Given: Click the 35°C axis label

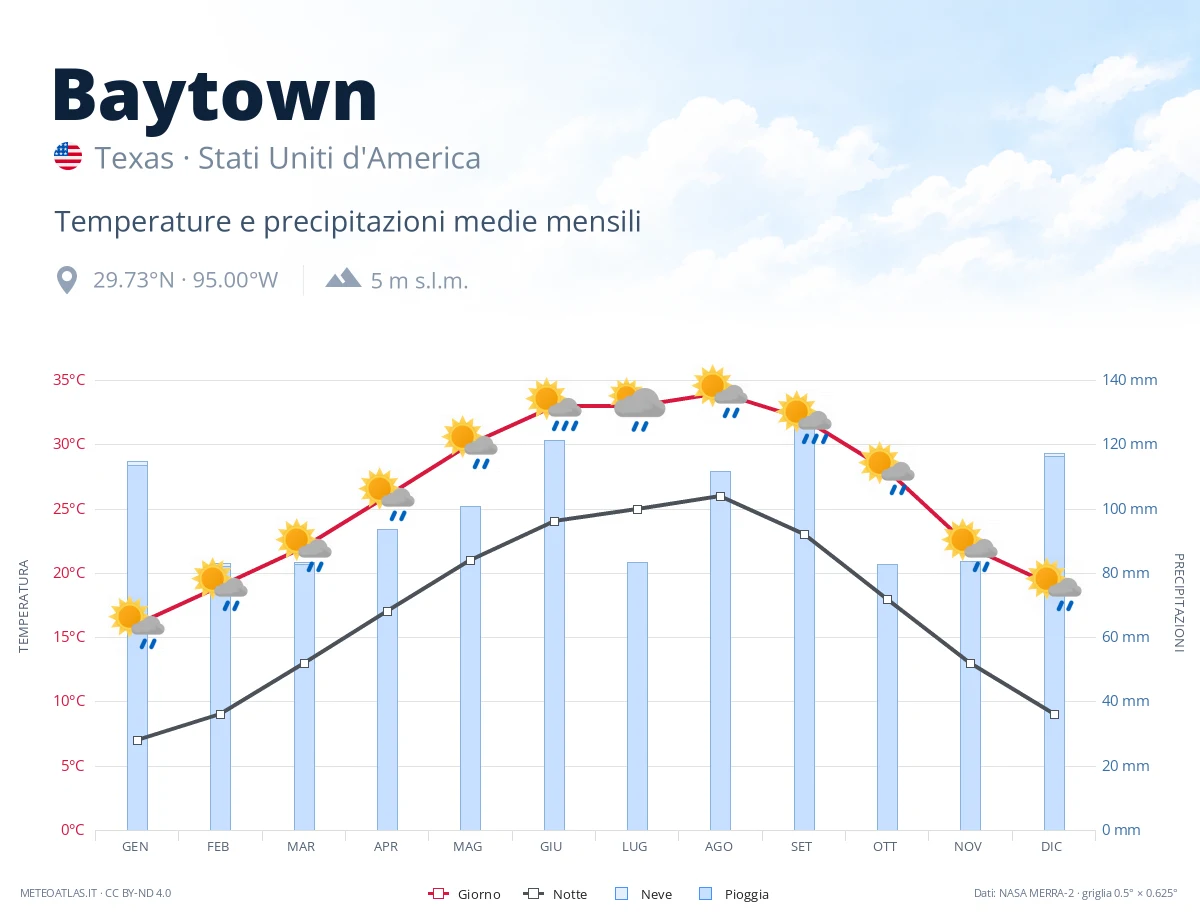Looking at the screenshot, I should pyautogui.click(x=69, y=380).
